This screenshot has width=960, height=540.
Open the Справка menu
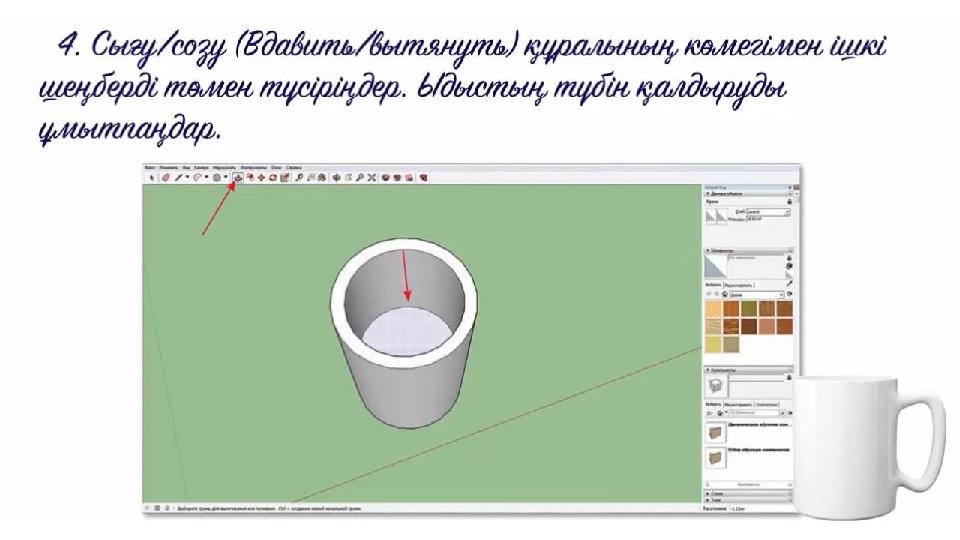294,168
